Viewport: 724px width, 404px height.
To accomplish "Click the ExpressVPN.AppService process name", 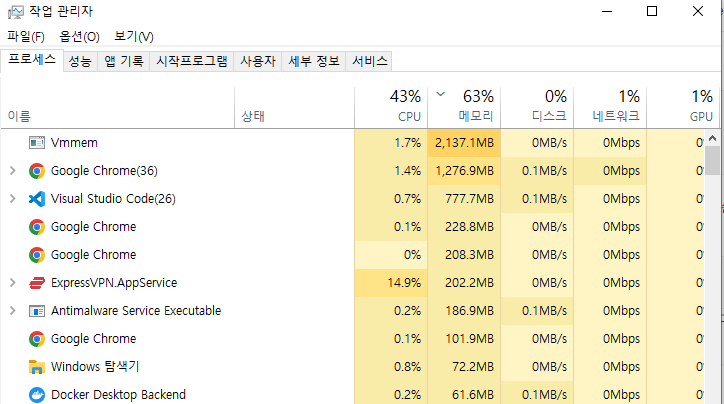I will point(114,283).
